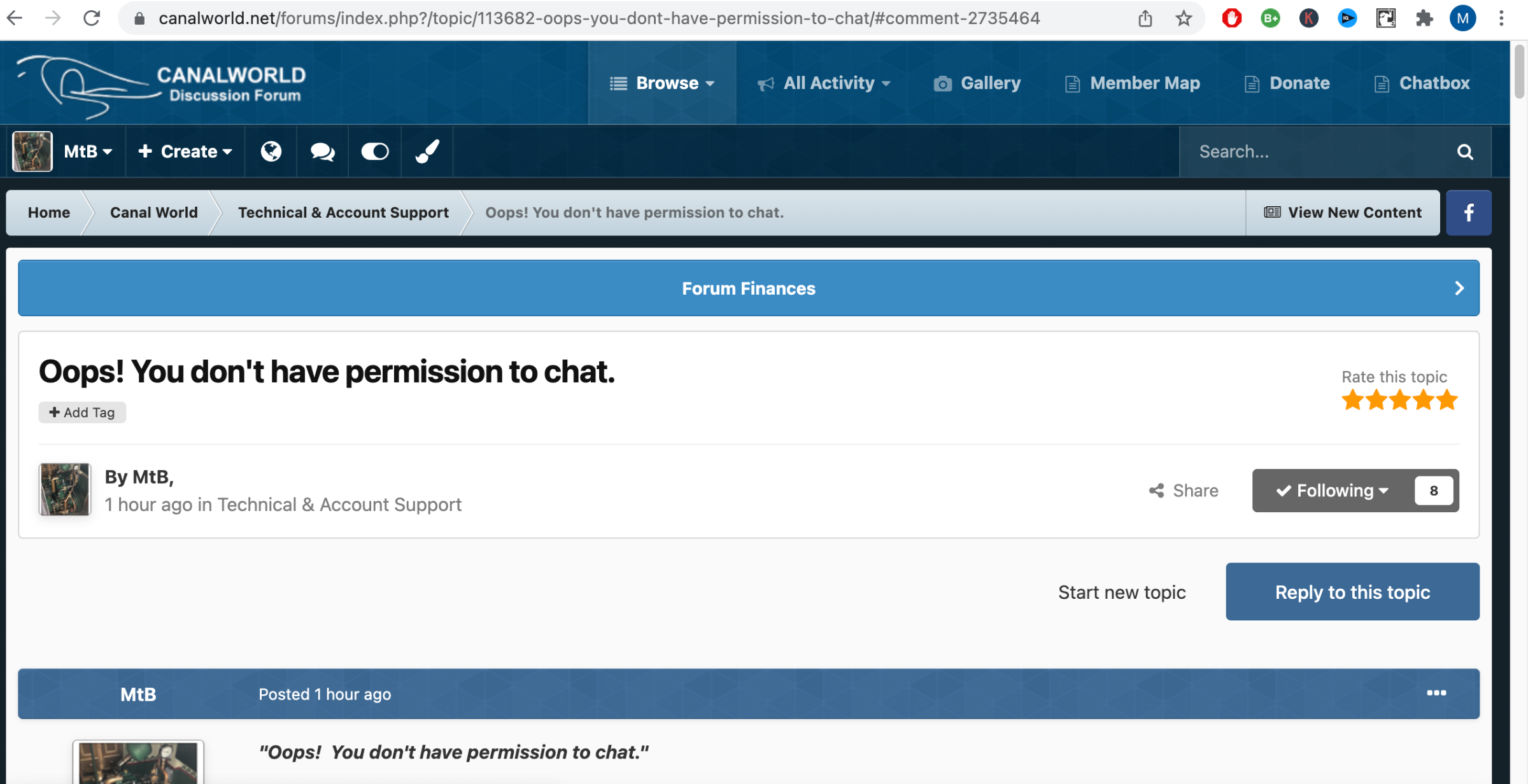Open the Gallery menu item

(x=977, y=83)
